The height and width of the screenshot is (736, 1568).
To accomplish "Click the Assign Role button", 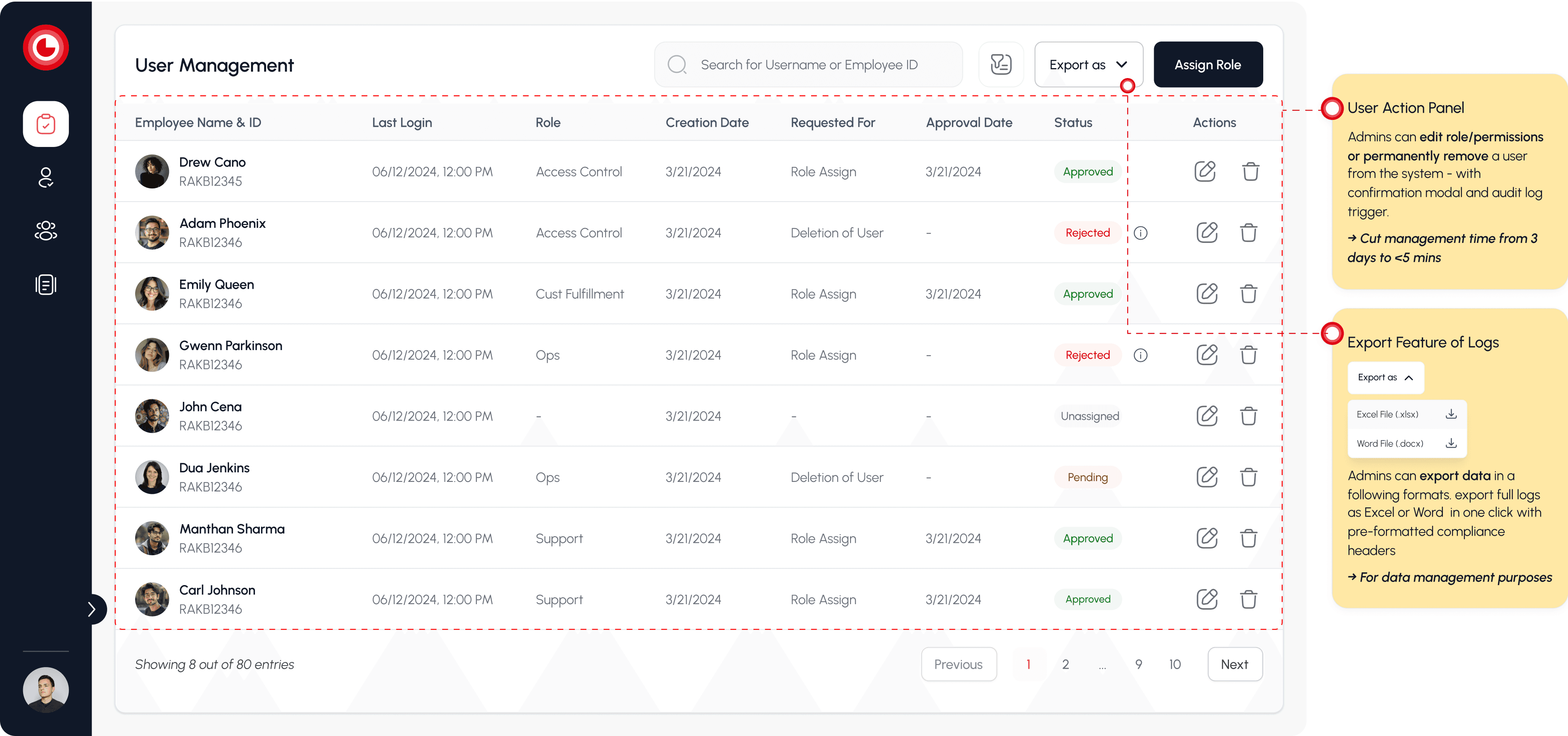I will [1207, 65].
